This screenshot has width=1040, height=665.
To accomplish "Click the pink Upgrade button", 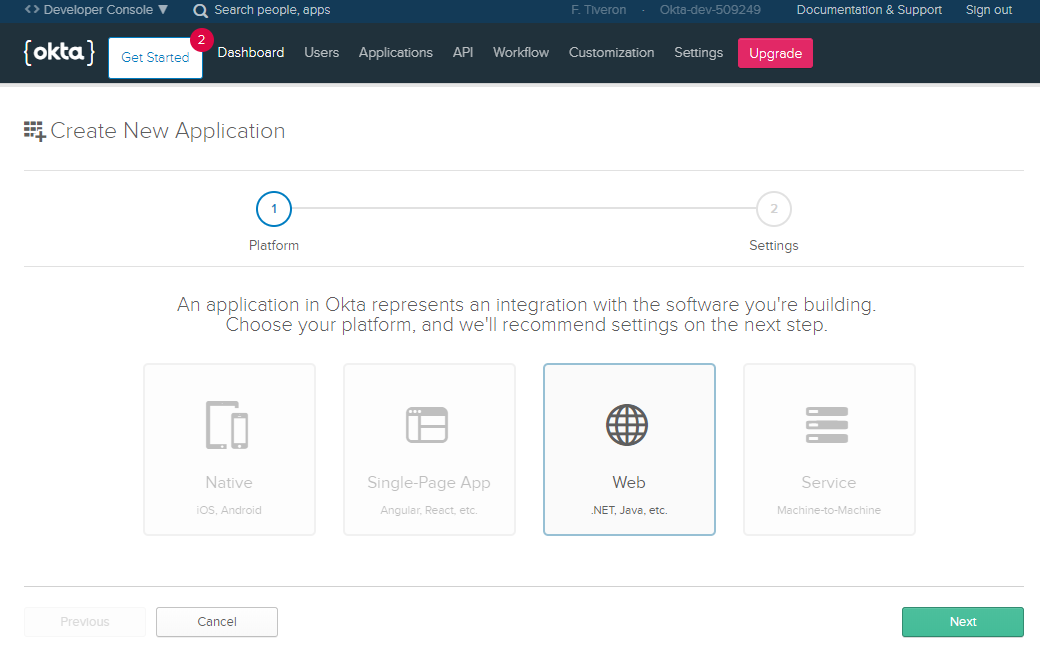I will [x=775, y=54].
